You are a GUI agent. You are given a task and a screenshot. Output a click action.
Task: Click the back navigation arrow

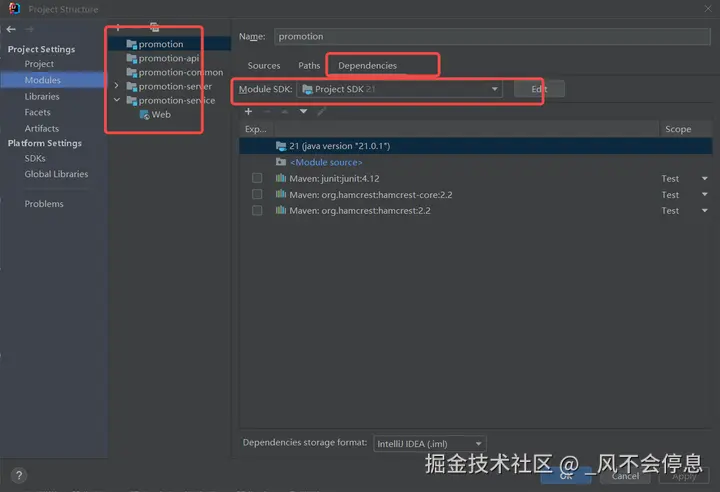11,29
